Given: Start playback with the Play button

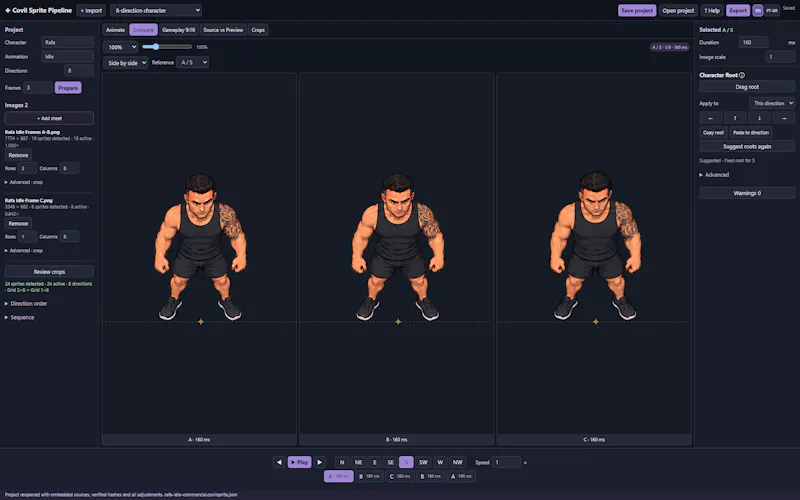Looking at the screenshot, I should (x=299, y=462).
